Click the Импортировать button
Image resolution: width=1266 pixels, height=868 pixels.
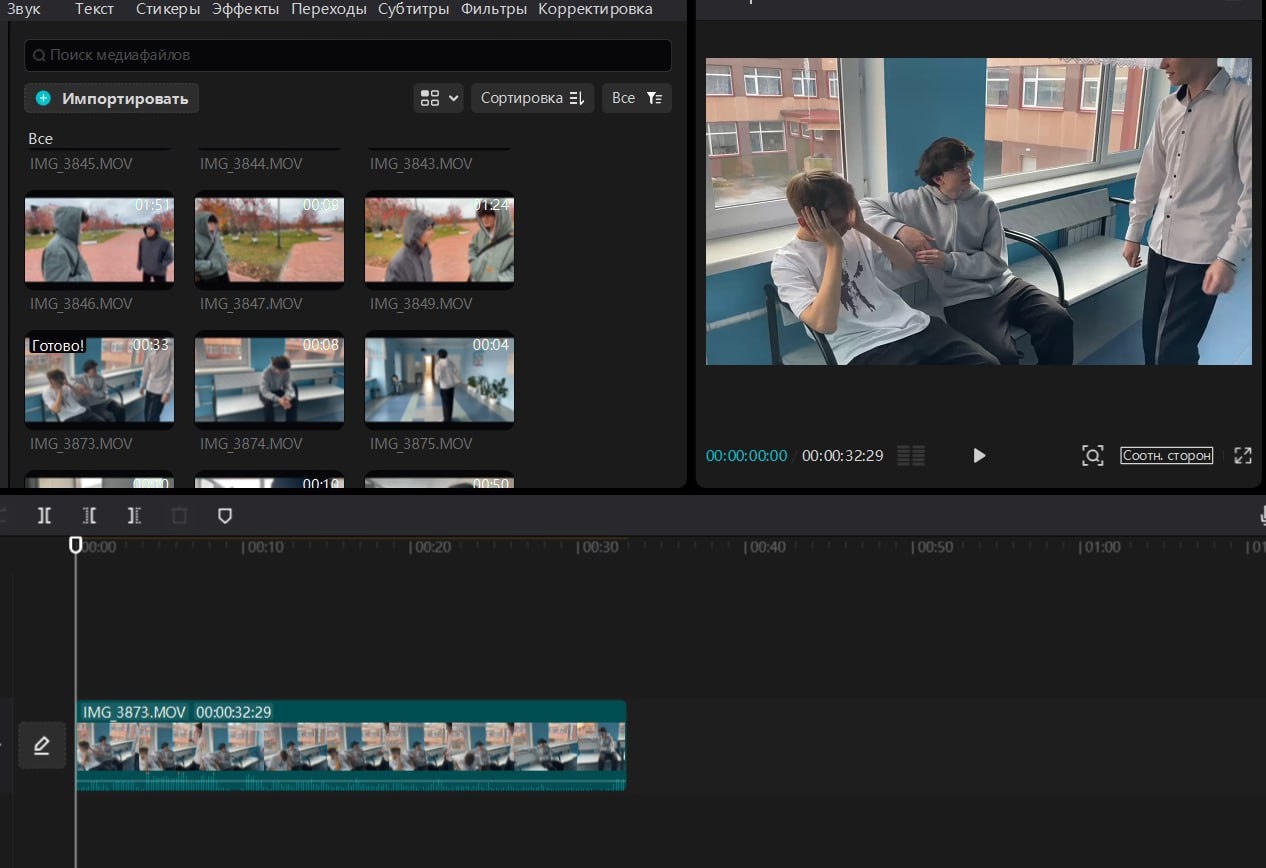[x=112, y=98]
